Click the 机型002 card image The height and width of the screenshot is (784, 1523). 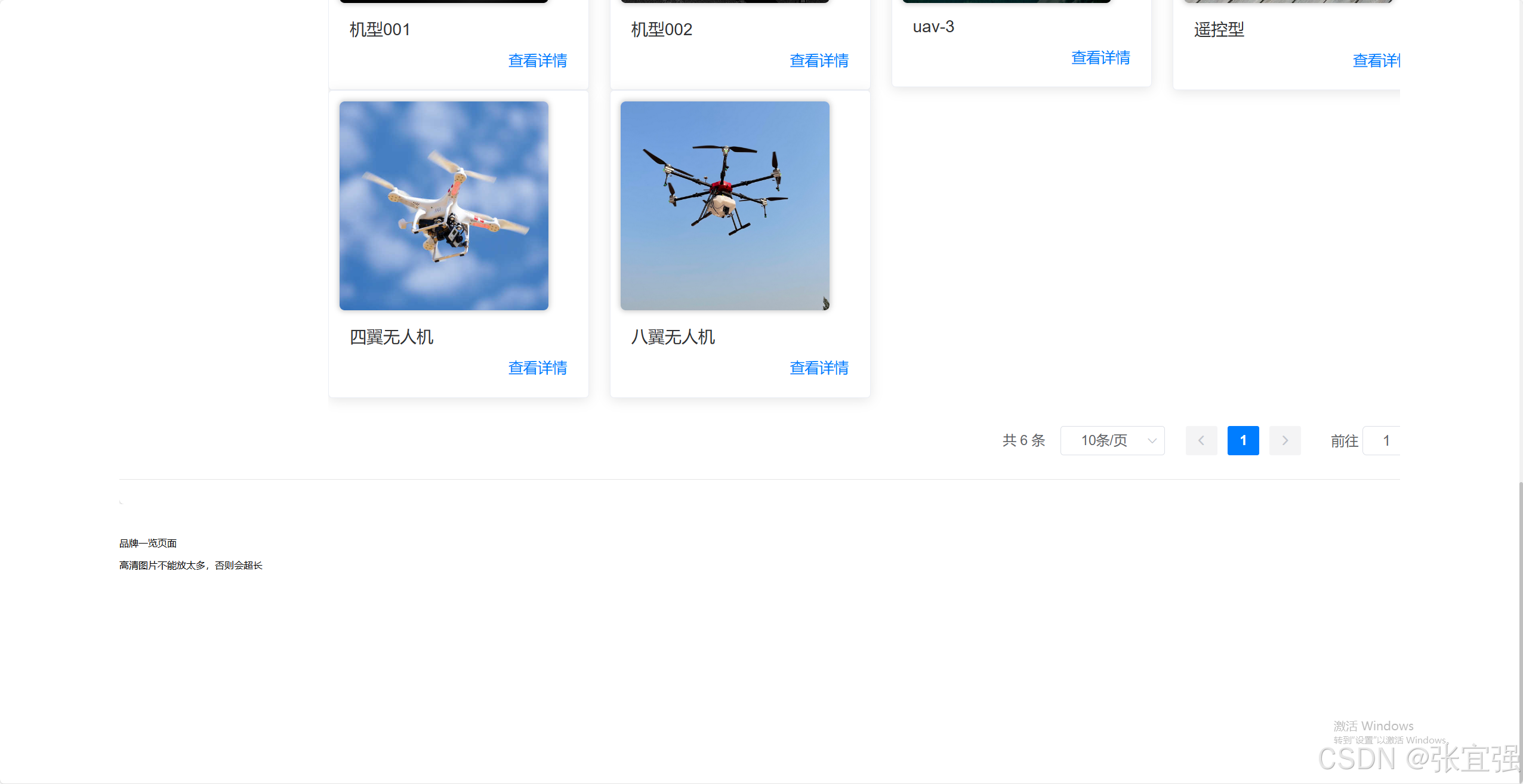(724, 2)
